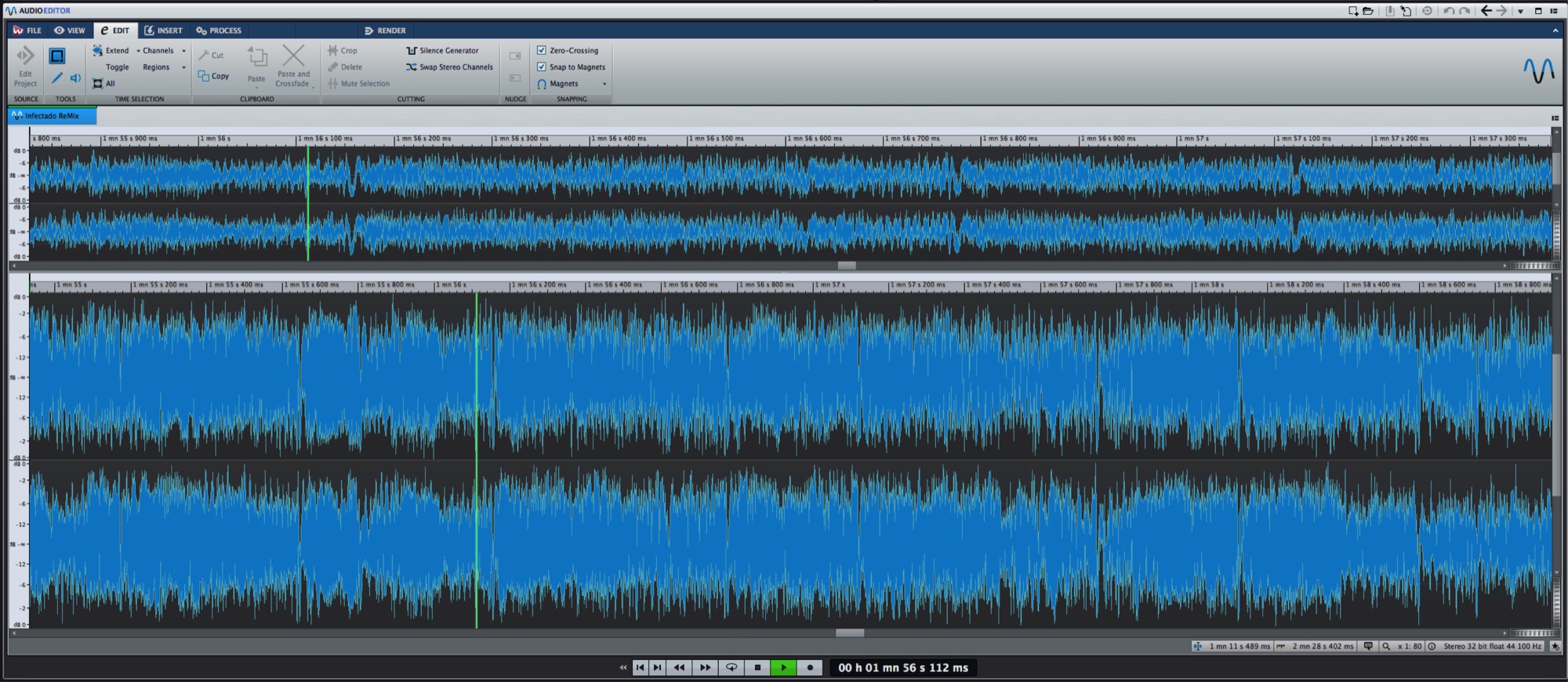The height and width of the screenshot is (682, 1568).
Task: Open the Magnets dropdown
Action: 604,84
